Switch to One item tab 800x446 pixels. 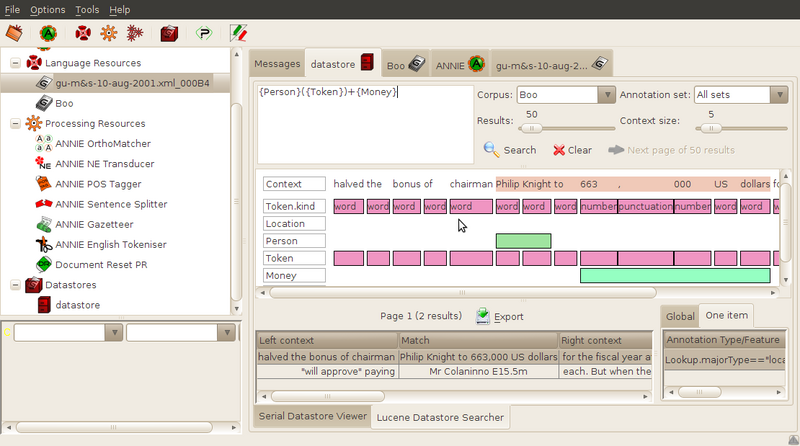[x=727, y=316]
